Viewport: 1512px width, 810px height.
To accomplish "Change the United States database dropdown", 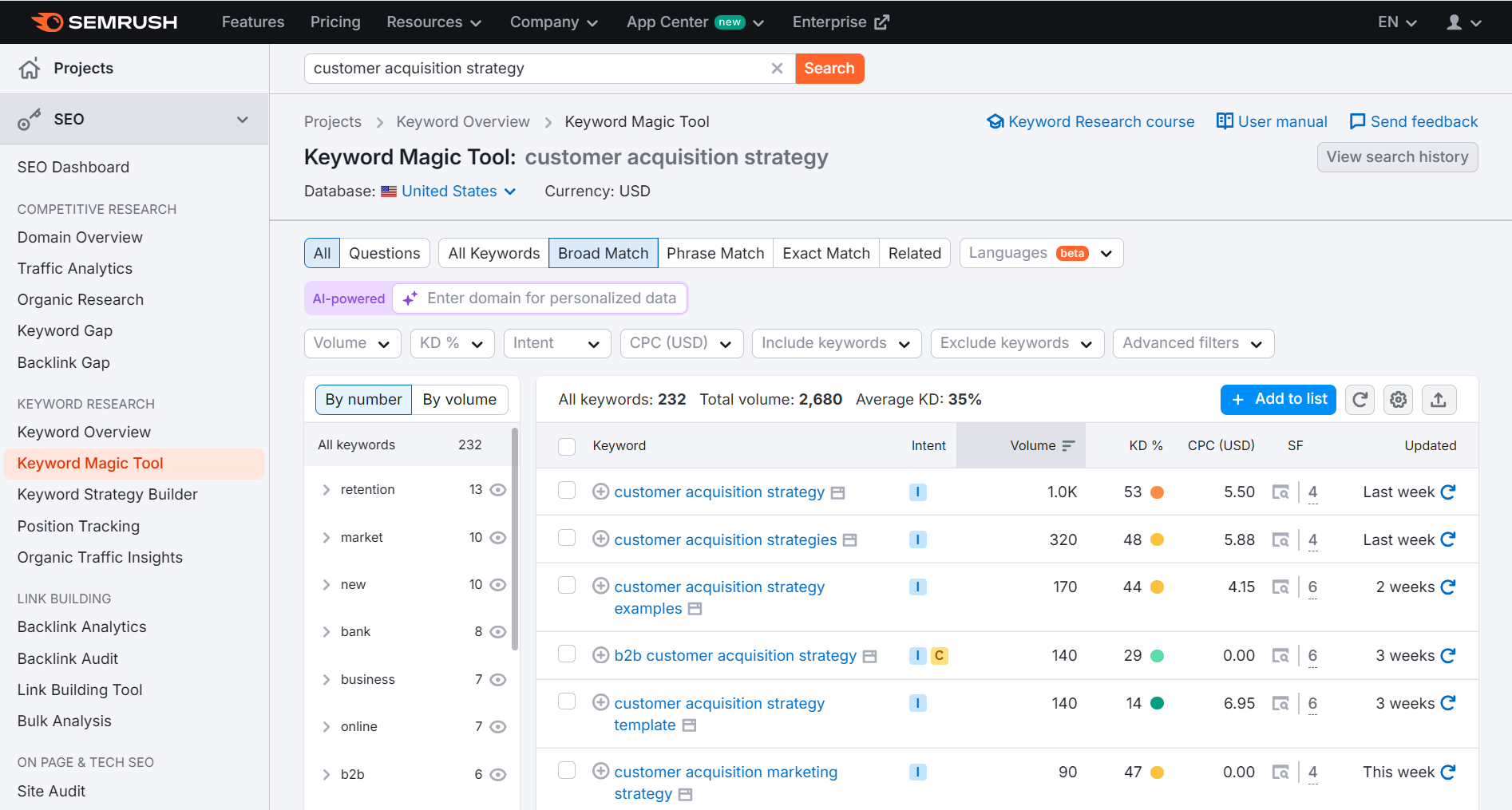I will (x=458, y=192).
